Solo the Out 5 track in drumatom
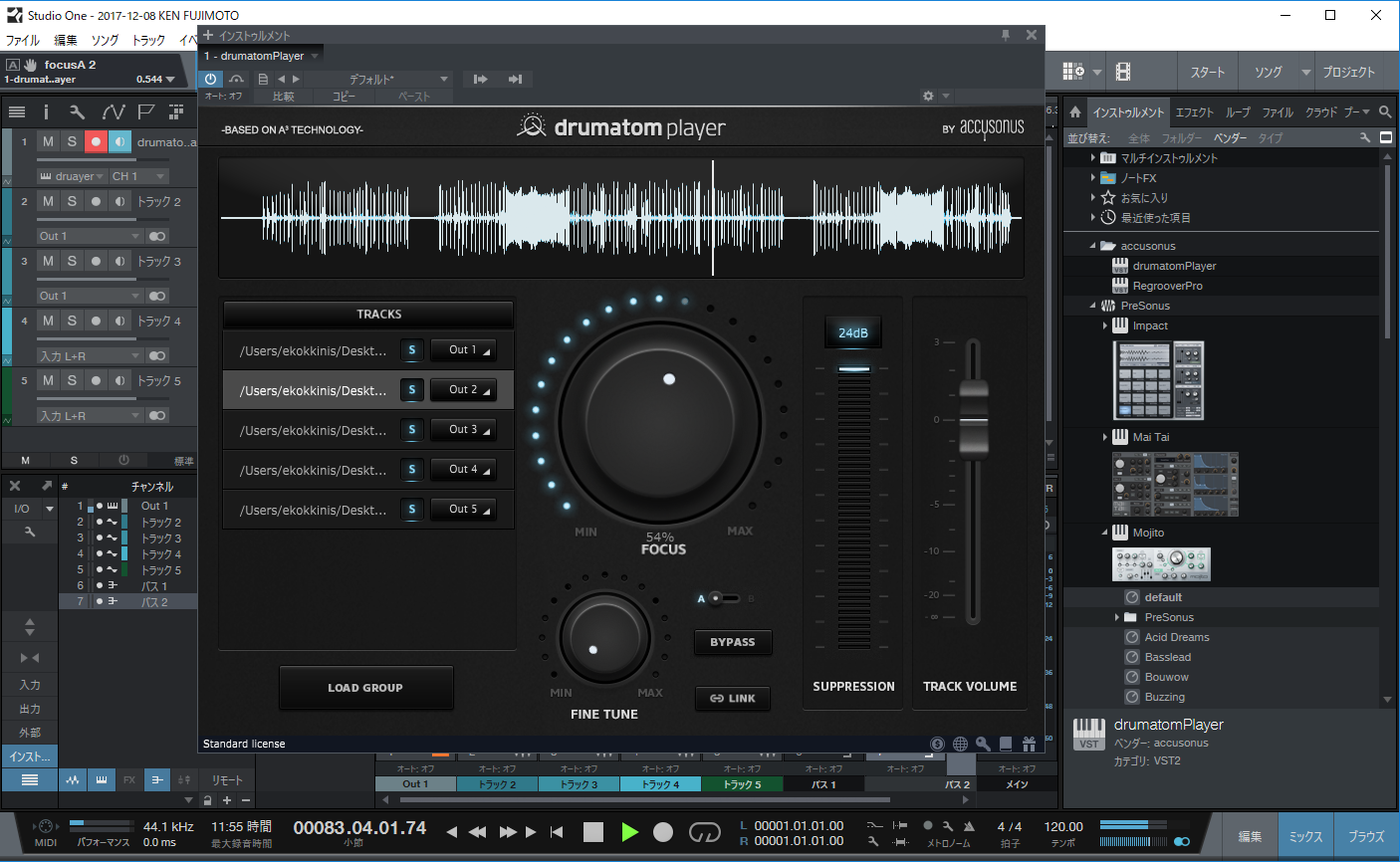 click(412, 510)
